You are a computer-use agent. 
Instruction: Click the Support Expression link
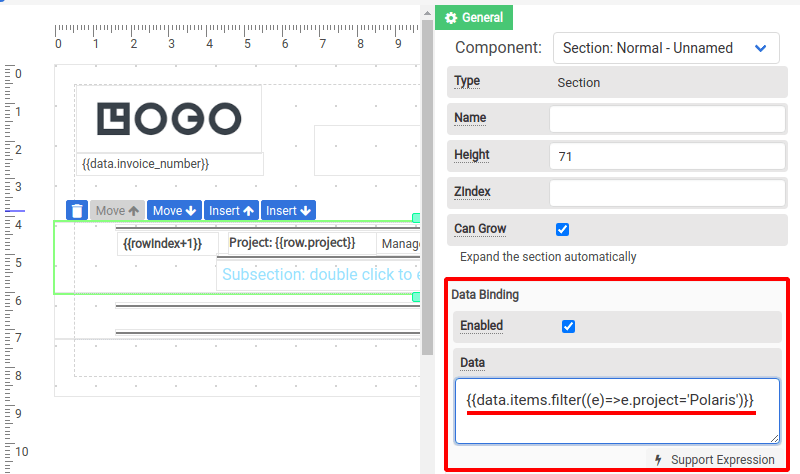(715, 460)
